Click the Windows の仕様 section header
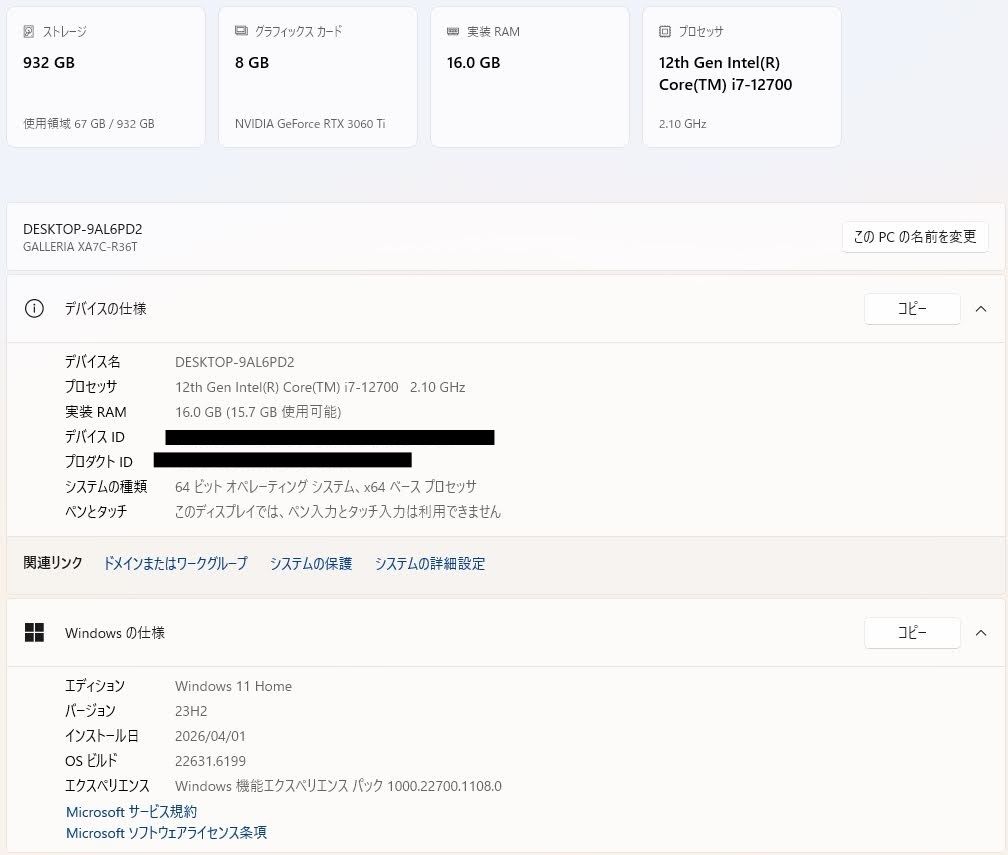This screenshot has height=855, width=1008. tap(506, 633)
